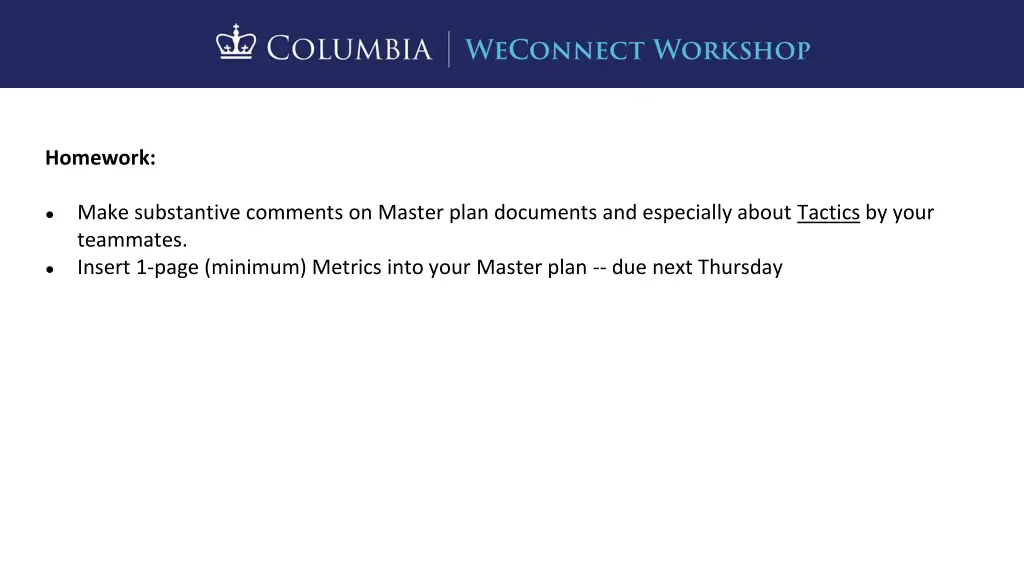Click the second bullet point marker
The image size is (1024, 576).
(x=50, y=269)
